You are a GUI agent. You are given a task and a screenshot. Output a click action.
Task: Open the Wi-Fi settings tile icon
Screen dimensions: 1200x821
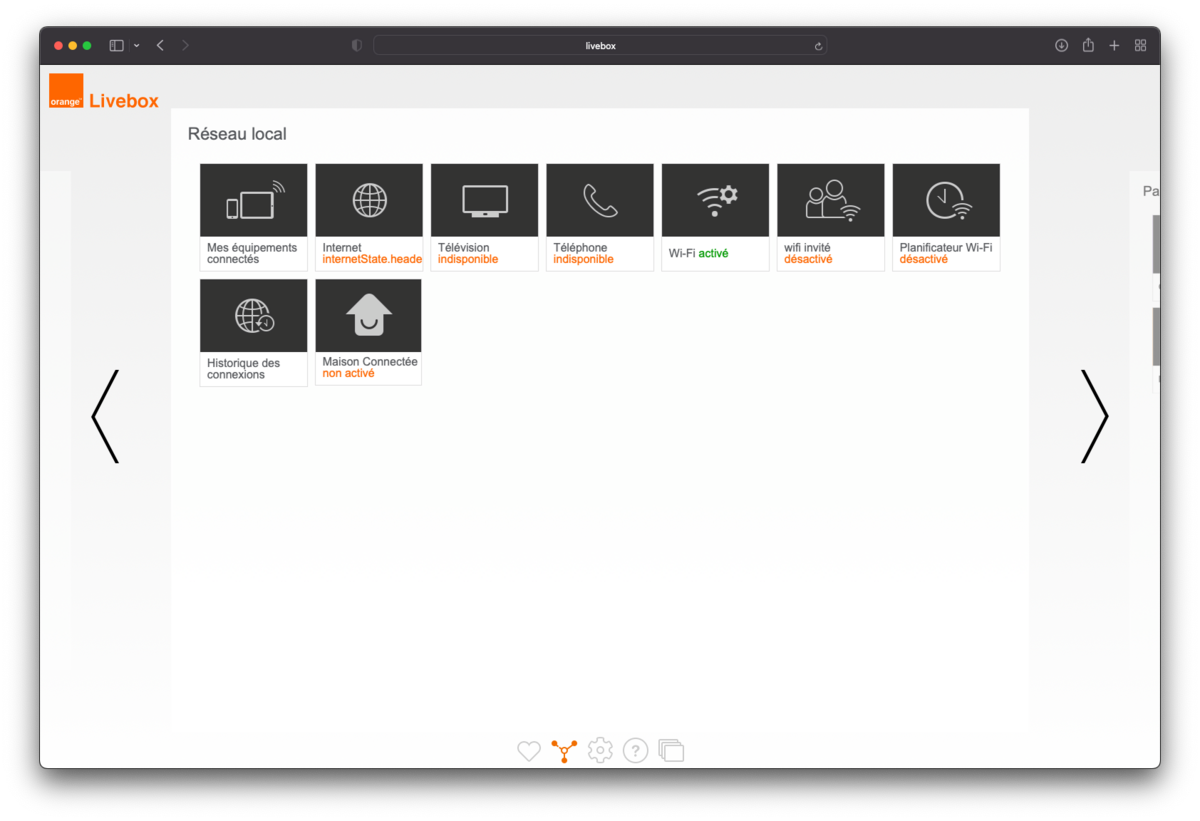(716, 200)
